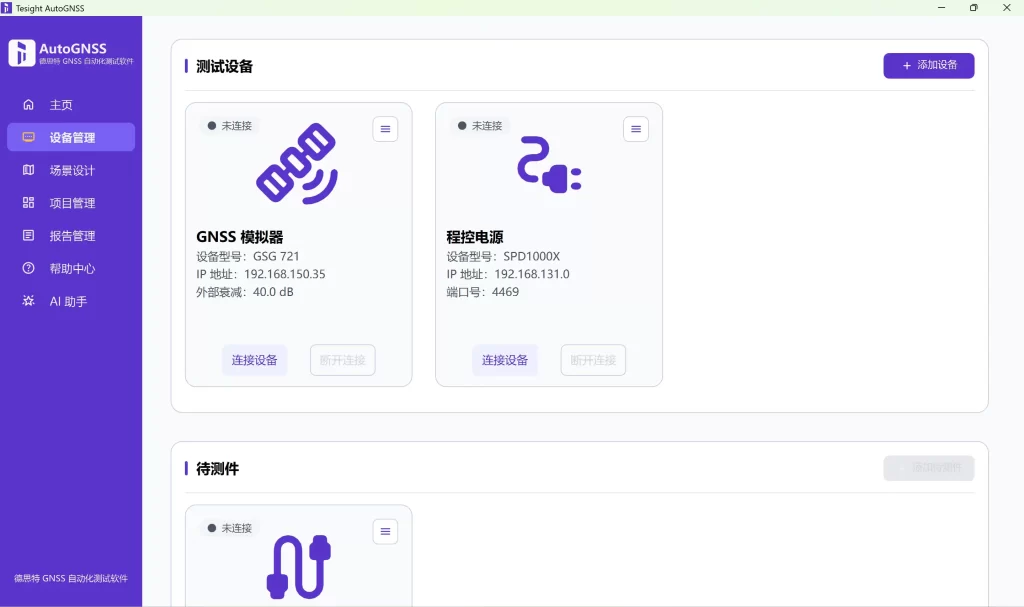Open AI 助手 menu item

pyautogui.click(x=71, y=301)
